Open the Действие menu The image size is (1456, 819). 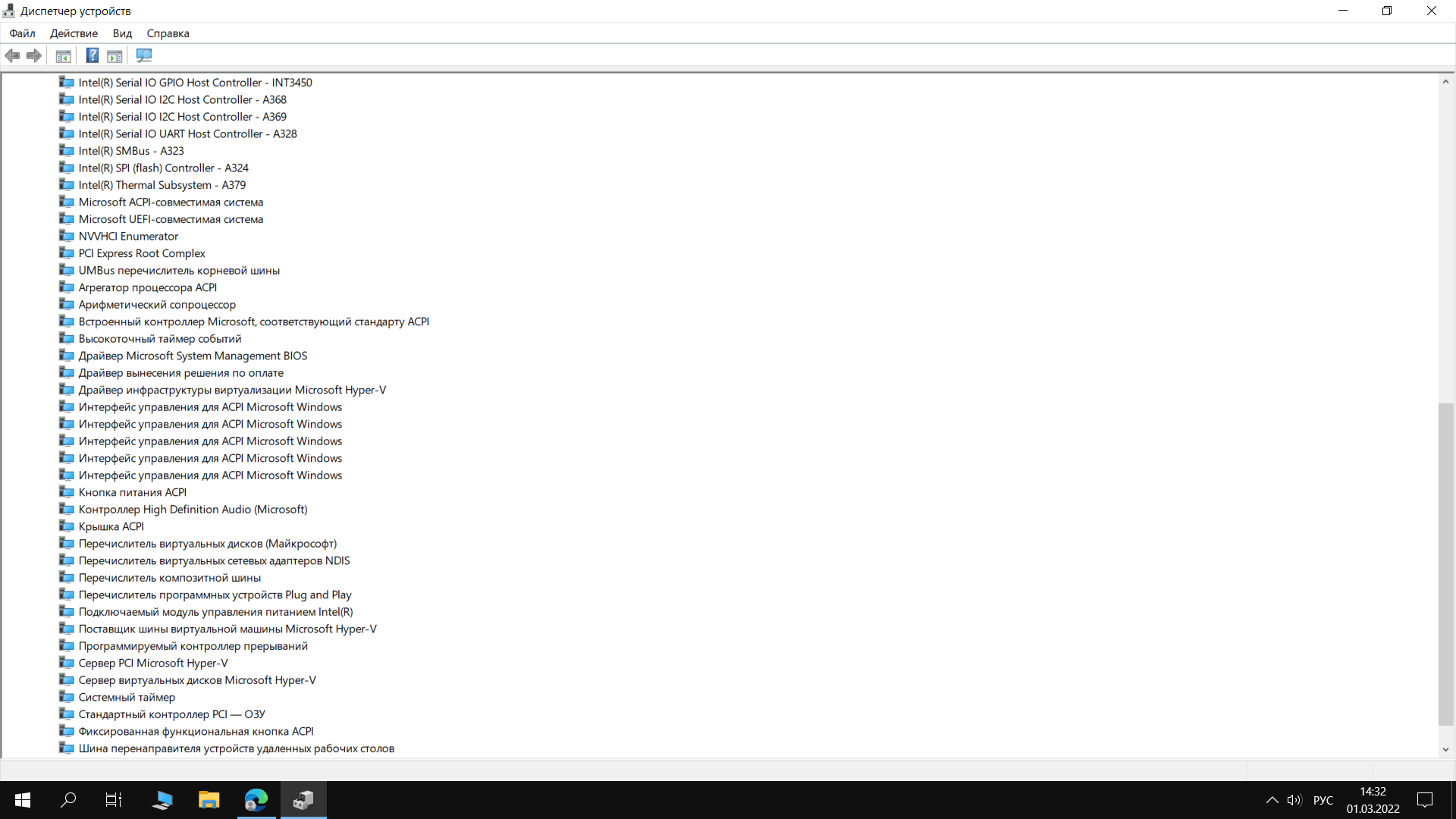click(x=74, y=33)
